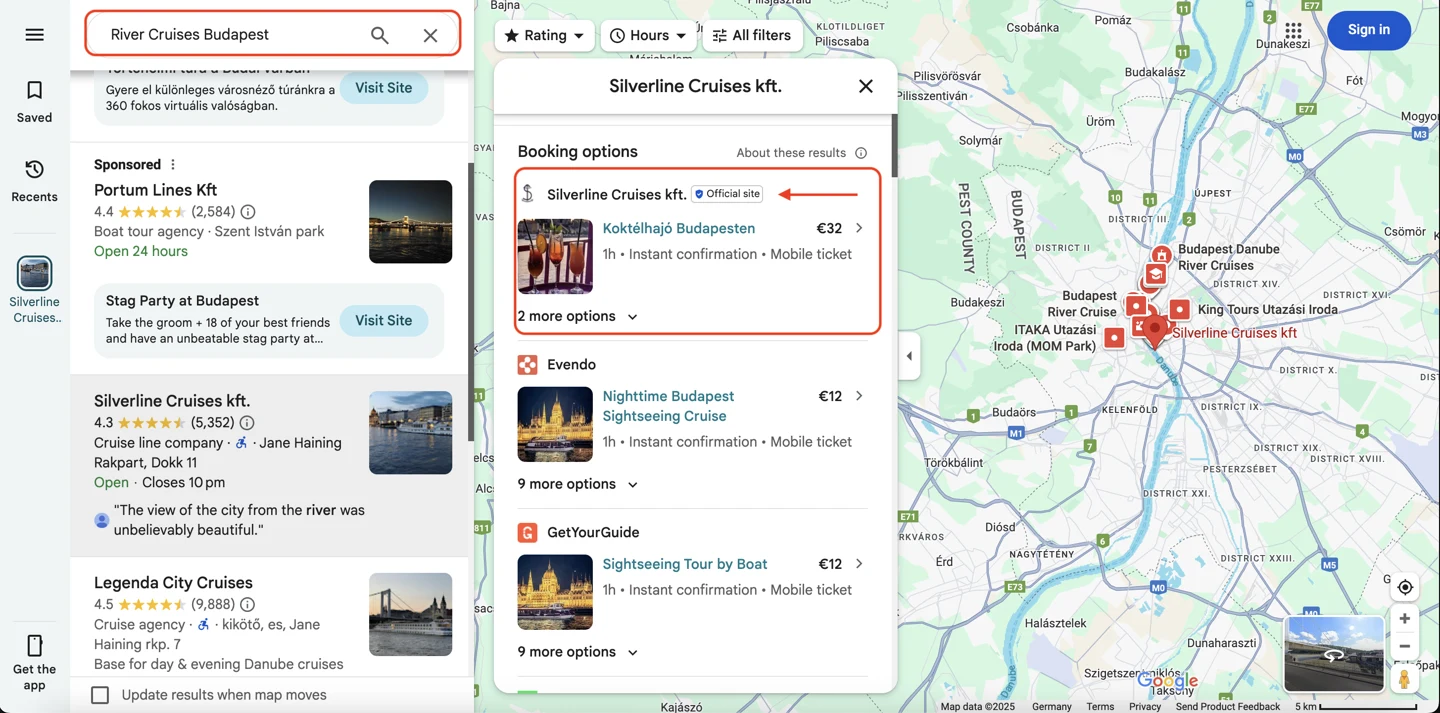Expand 2 more options under Silverline Cruises

tap(578, 316)
